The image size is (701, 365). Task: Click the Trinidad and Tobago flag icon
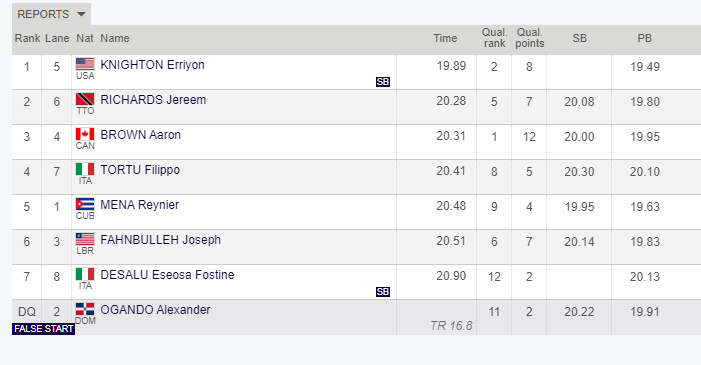(85, 99)
